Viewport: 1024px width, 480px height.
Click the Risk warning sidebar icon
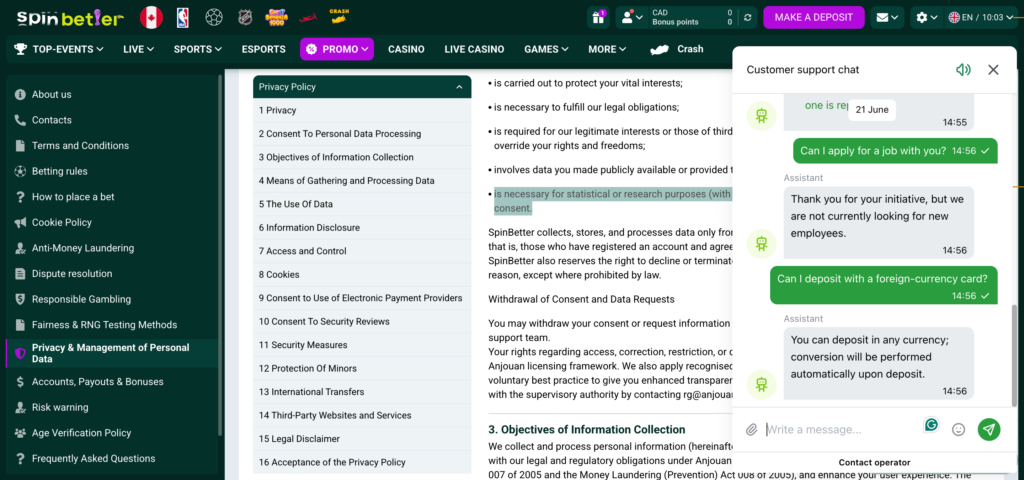[x=20, y=408]
